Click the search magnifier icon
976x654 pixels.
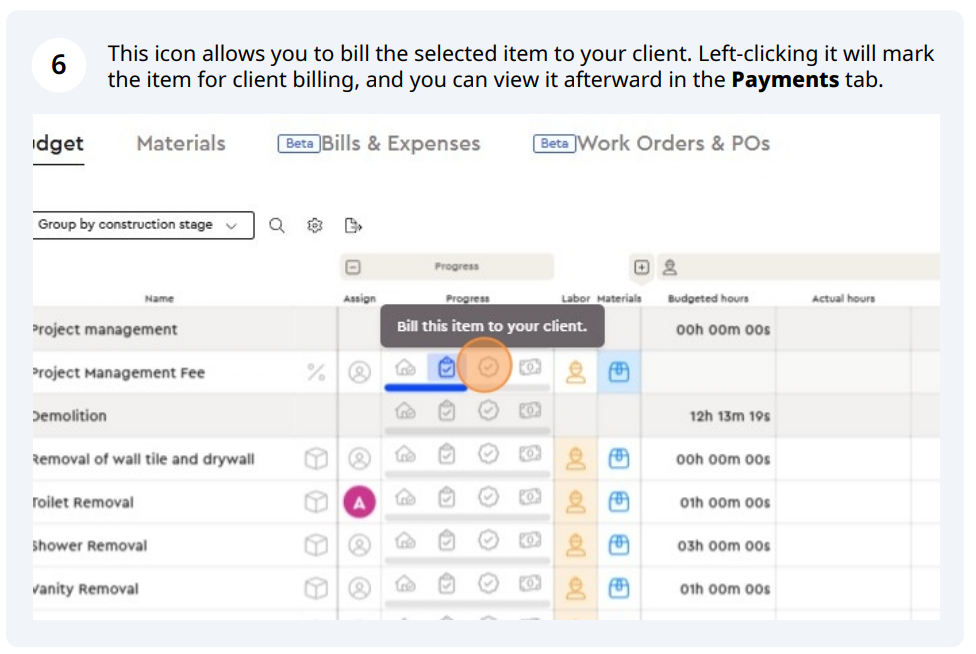point(277,226)
